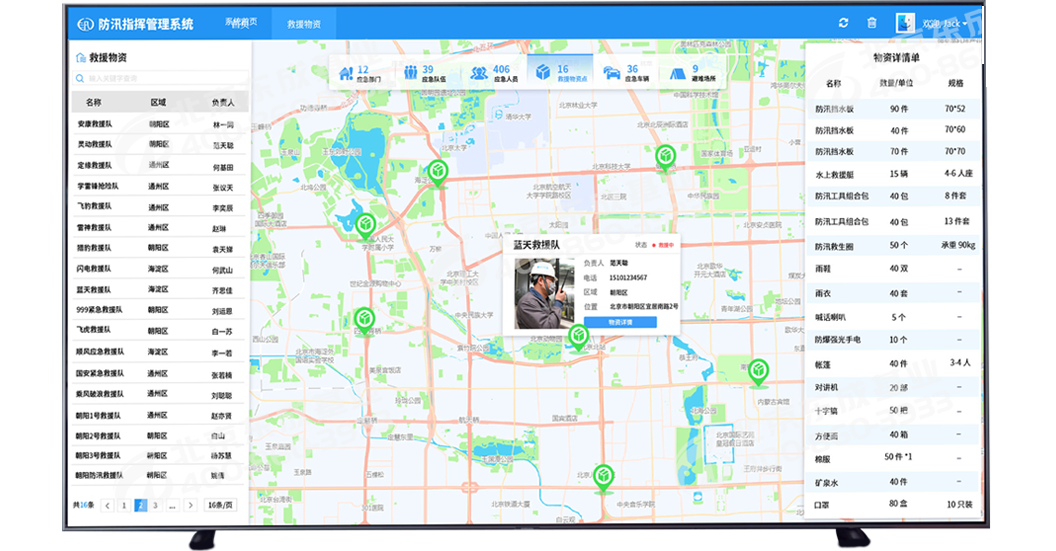The image size is (1056, 551).
Task: Select the 避难场所 tent icon filter
Action: coord(677,73)
